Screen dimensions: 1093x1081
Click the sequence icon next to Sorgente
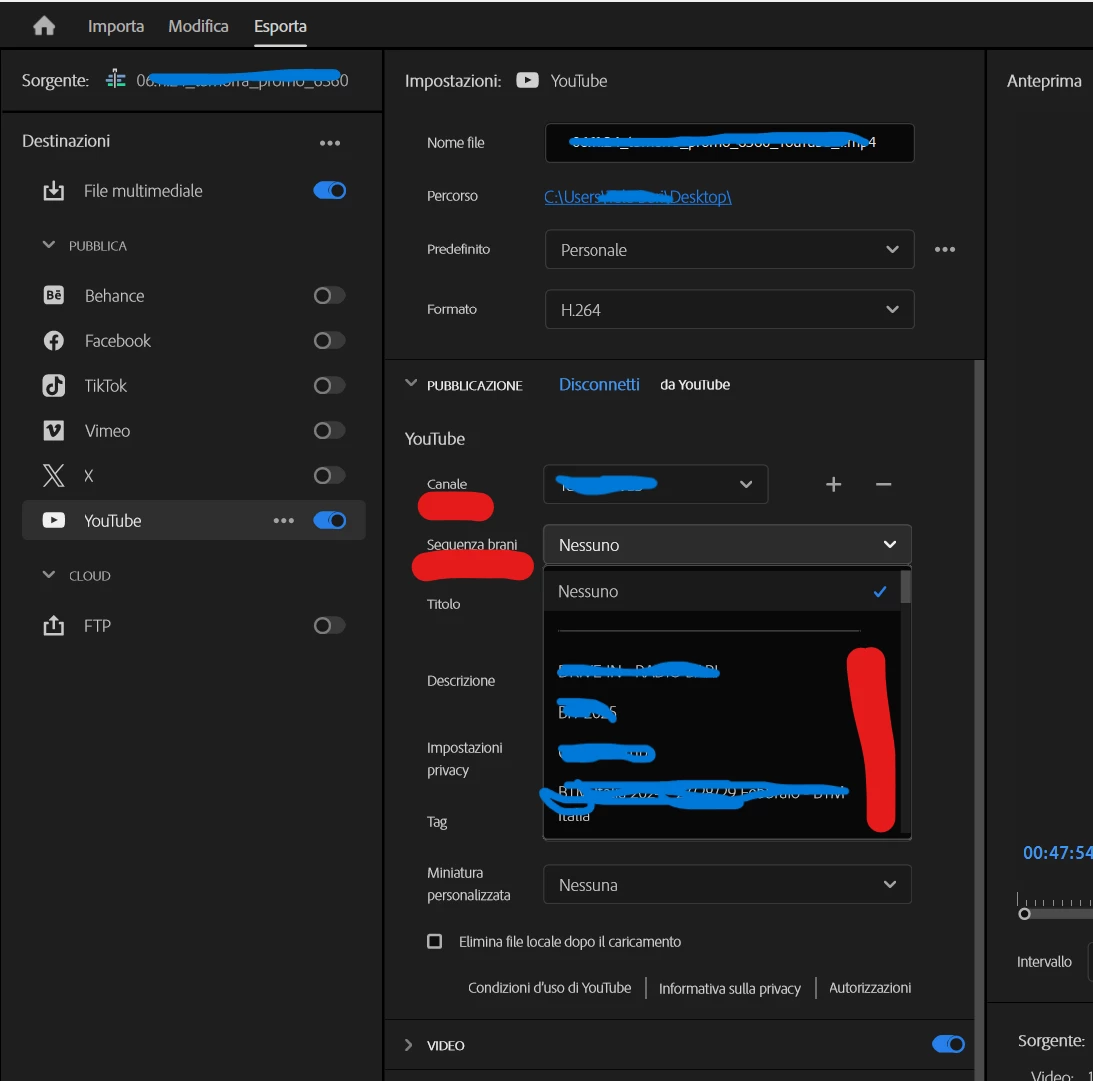[116, 80]
